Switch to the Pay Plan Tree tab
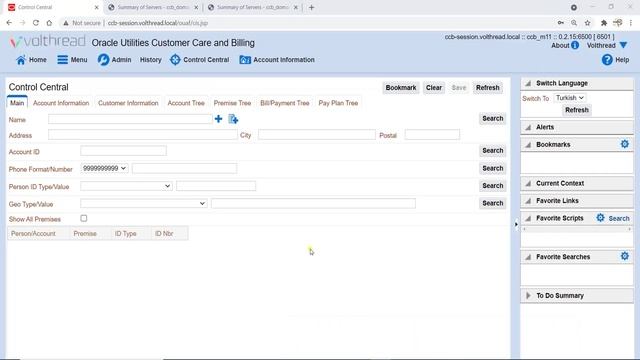Screen dimensions: 640x360 tap(338, 103)
